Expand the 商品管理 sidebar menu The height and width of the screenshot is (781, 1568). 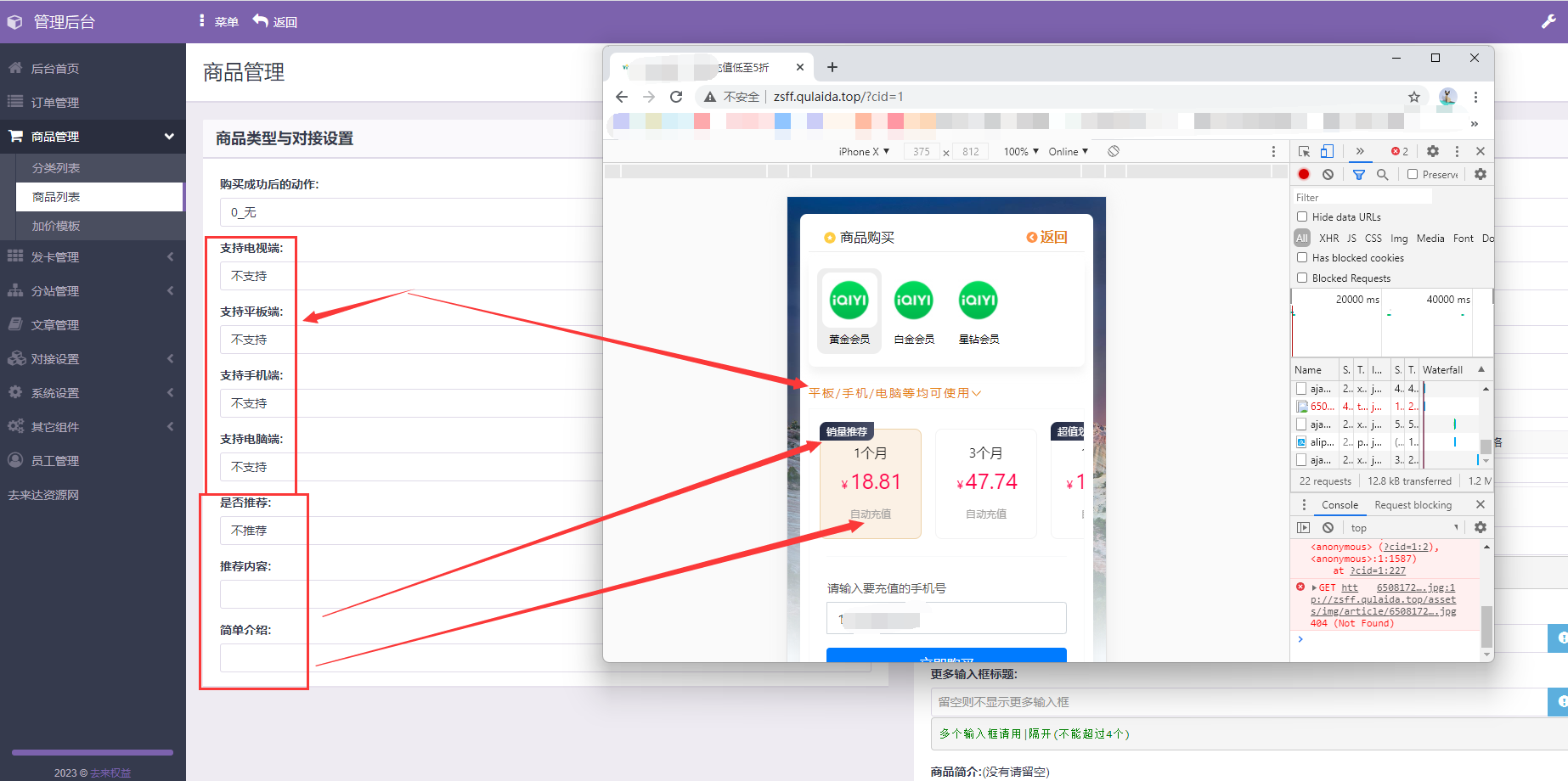pos(93,136)
